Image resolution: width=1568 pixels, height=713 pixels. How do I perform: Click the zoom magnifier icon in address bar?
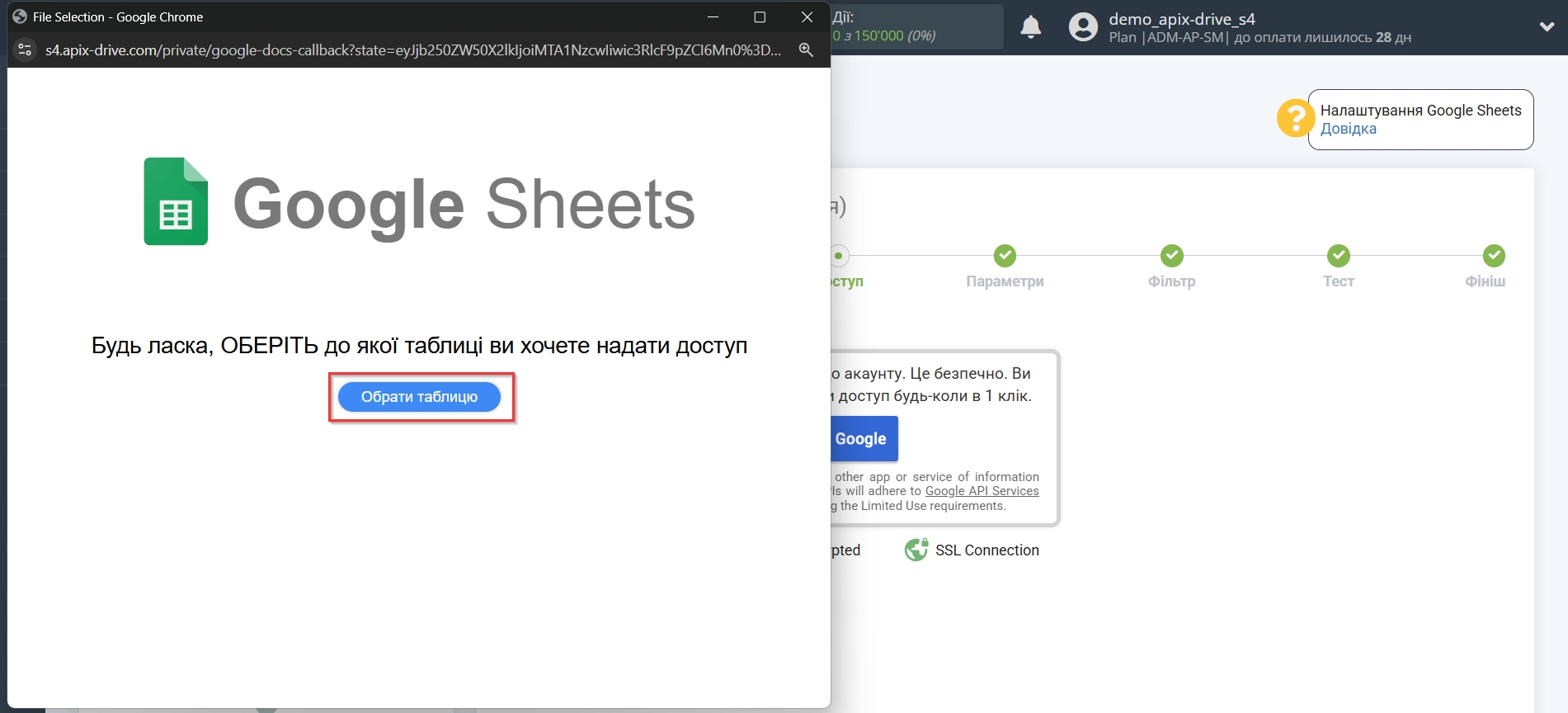[806, 50]
